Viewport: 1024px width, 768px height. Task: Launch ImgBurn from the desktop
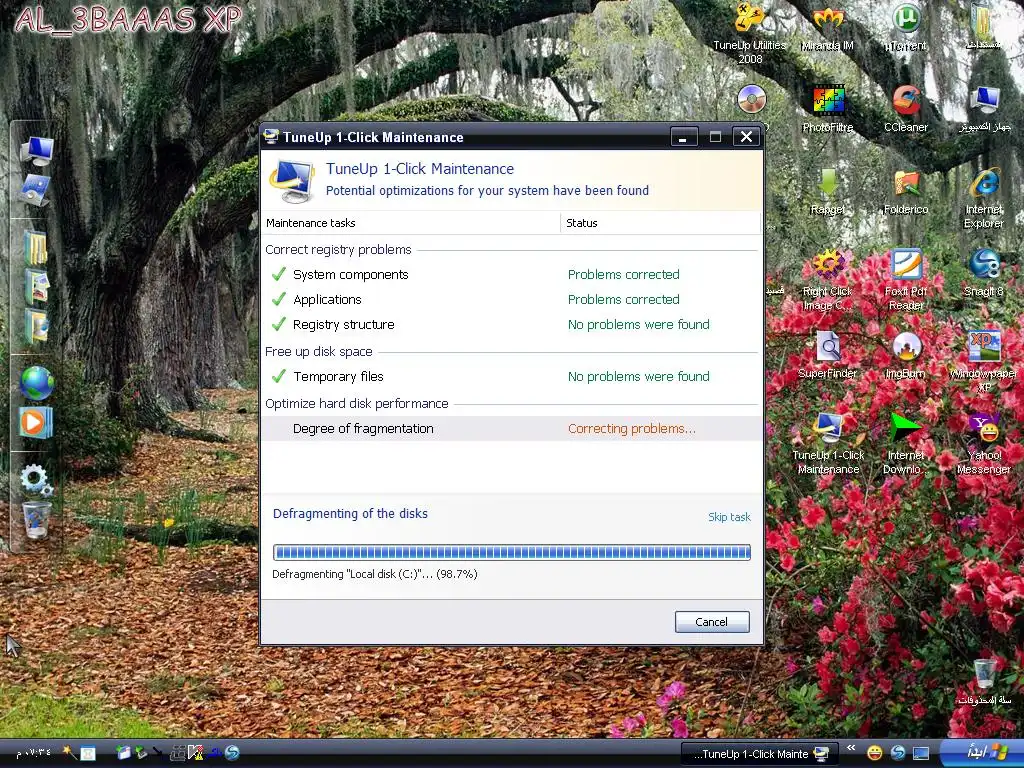[906, 356]
